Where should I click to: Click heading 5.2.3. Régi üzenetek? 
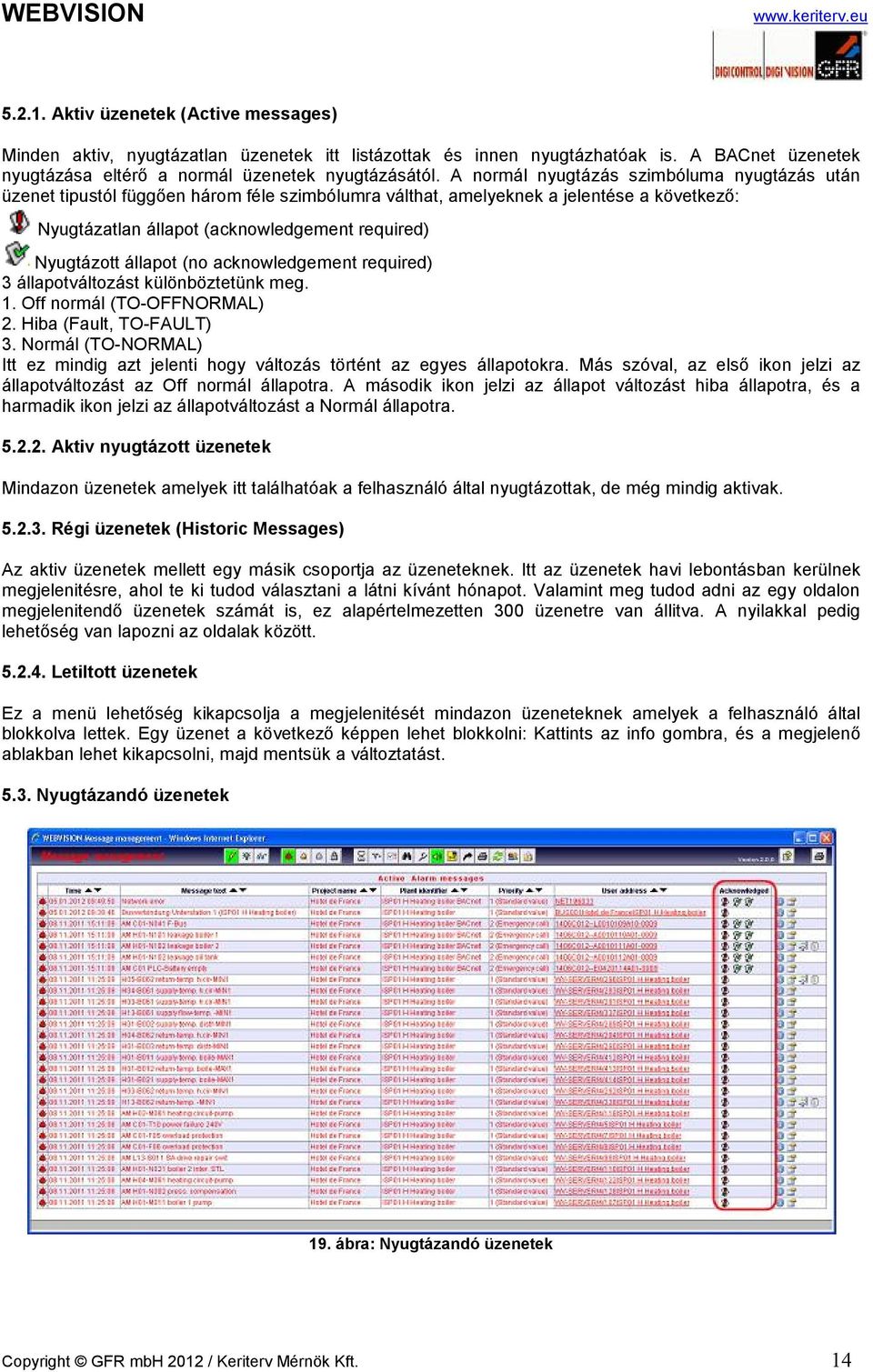173,528
